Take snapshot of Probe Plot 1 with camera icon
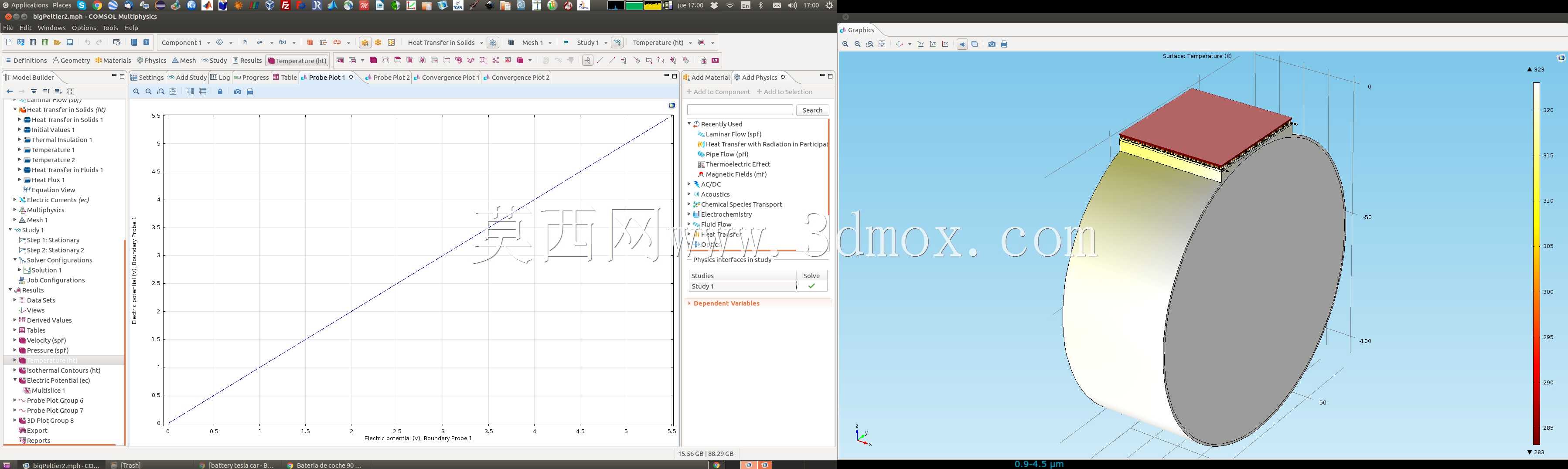This screenshot has width=1568, height=469. [237, 92]
